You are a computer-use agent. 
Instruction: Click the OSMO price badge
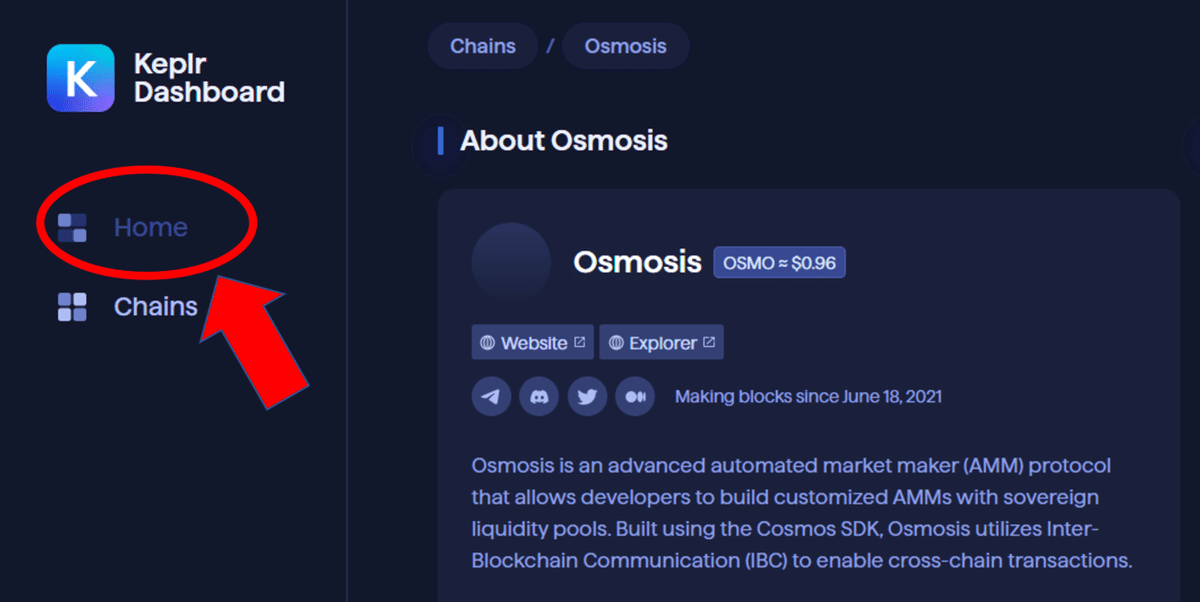pos(779,263)
